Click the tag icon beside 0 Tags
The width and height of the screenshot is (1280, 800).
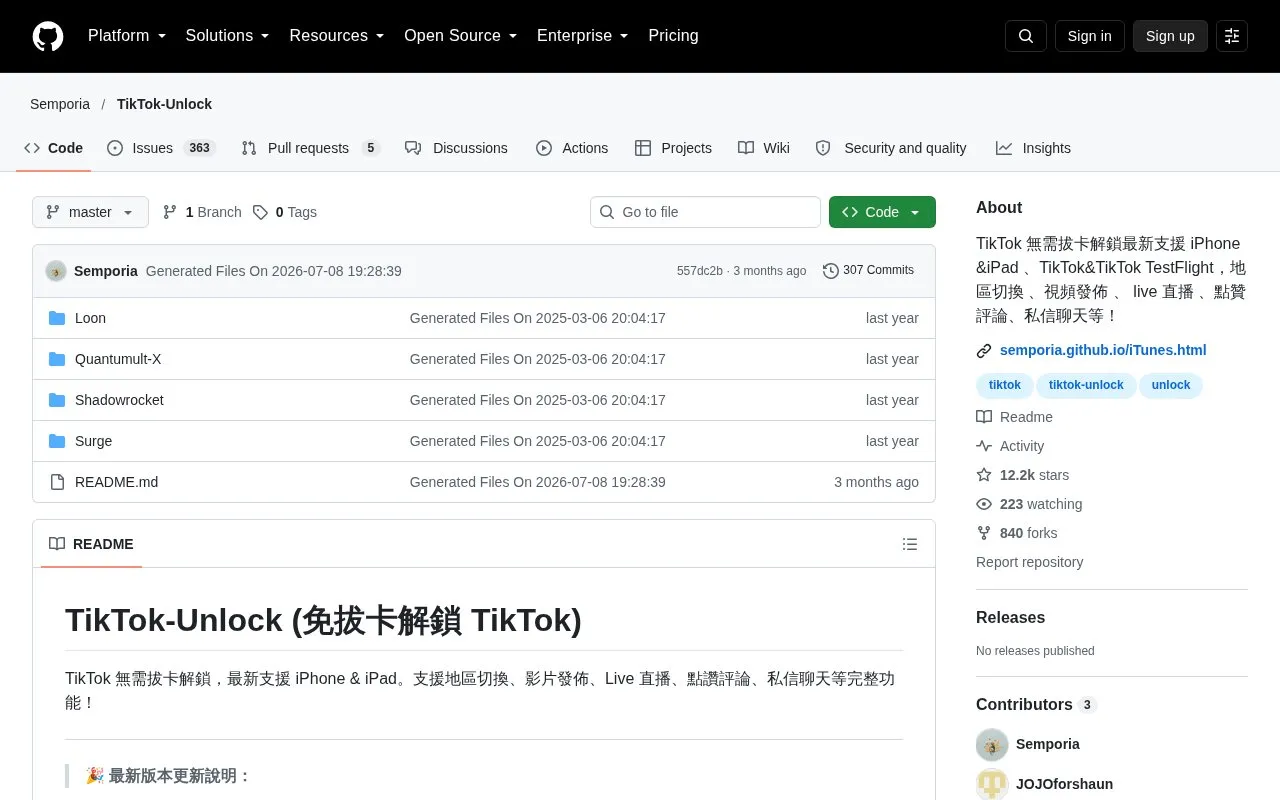click(260, 212)
